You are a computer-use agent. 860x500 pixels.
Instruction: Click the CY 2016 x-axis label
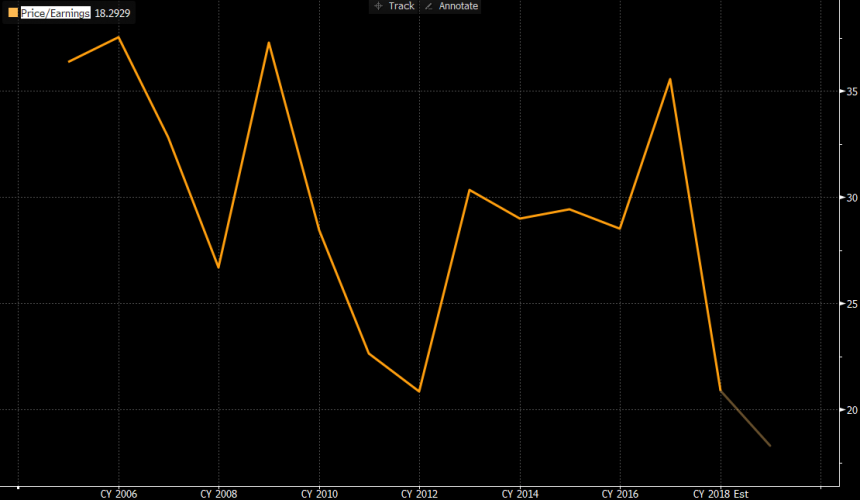coord(618,494)
